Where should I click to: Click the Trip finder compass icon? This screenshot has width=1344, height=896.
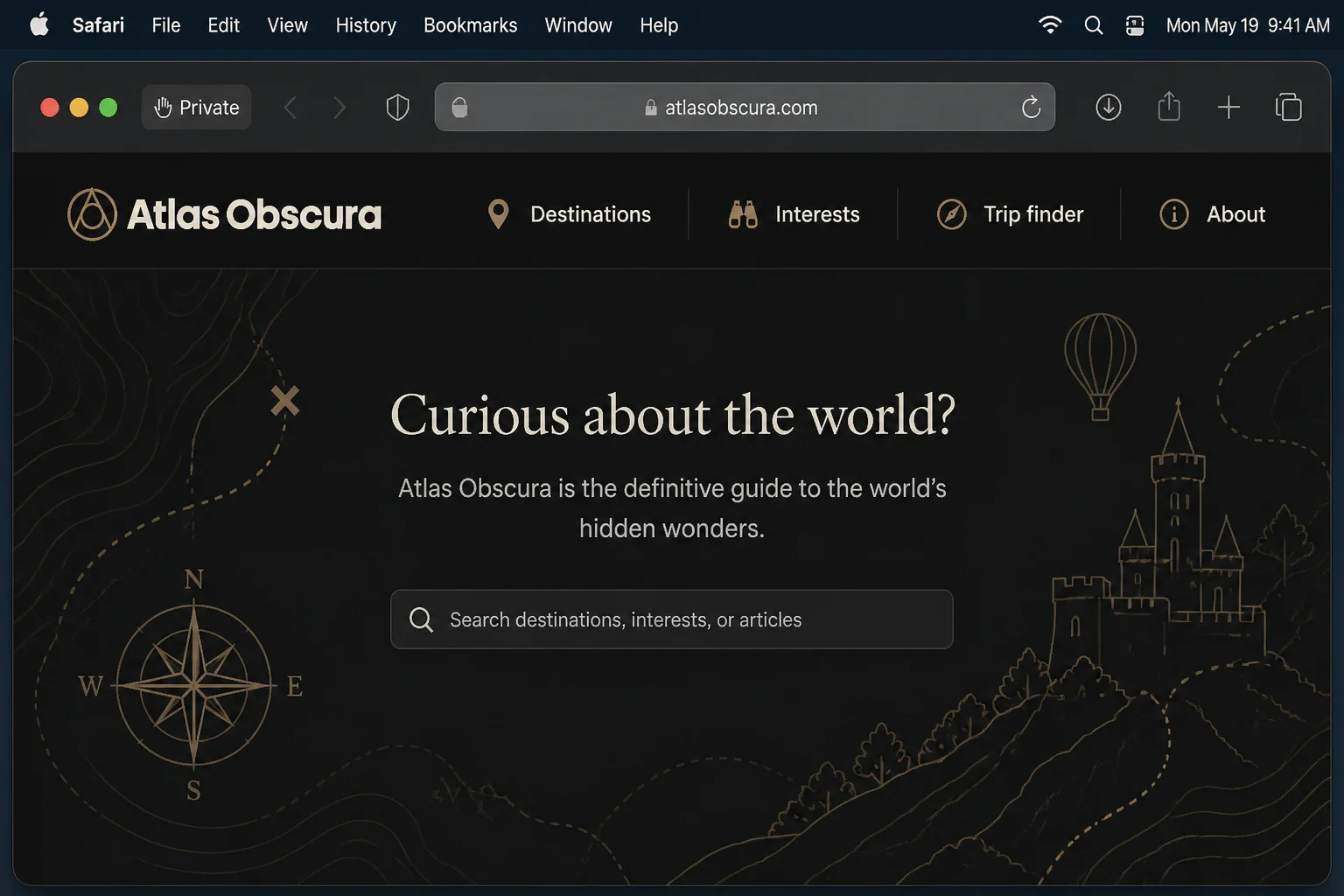tap(952, 214)
